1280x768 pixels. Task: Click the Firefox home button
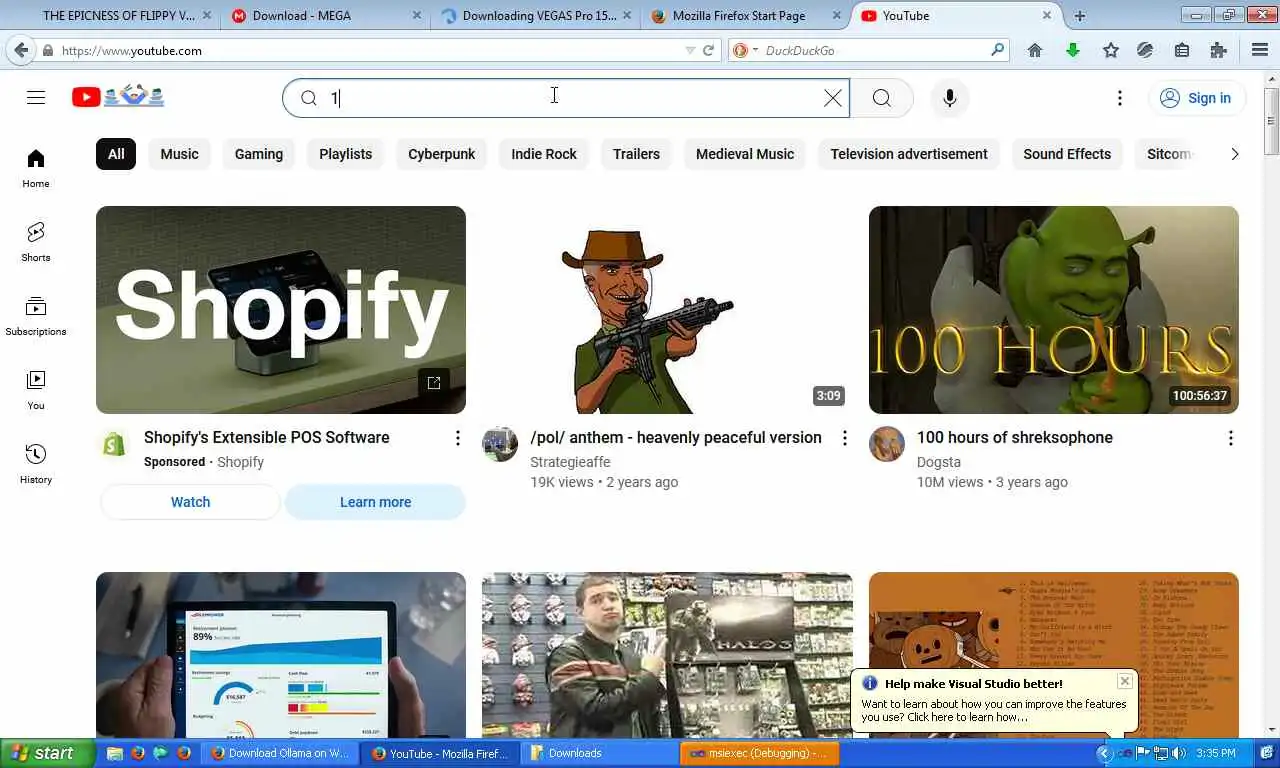coord(1035,50)
